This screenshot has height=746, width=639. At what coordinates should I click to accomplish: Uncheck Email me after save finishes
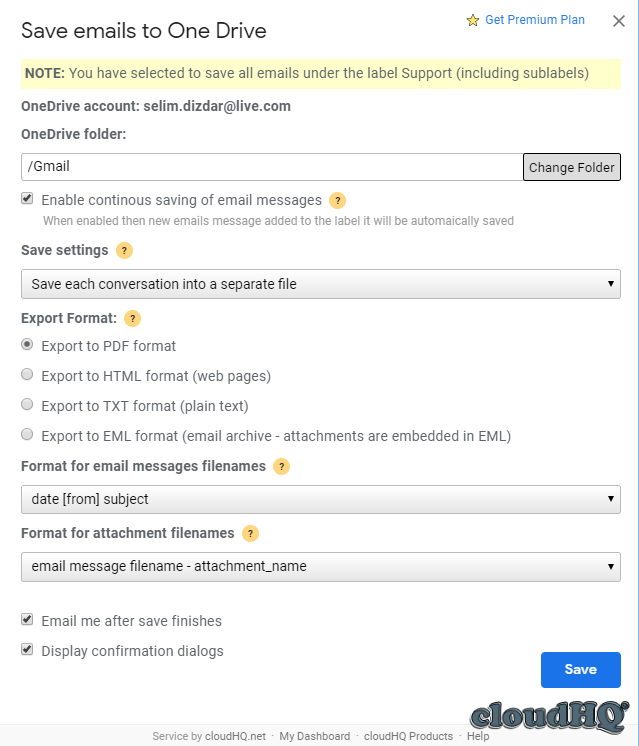(27, 620)
